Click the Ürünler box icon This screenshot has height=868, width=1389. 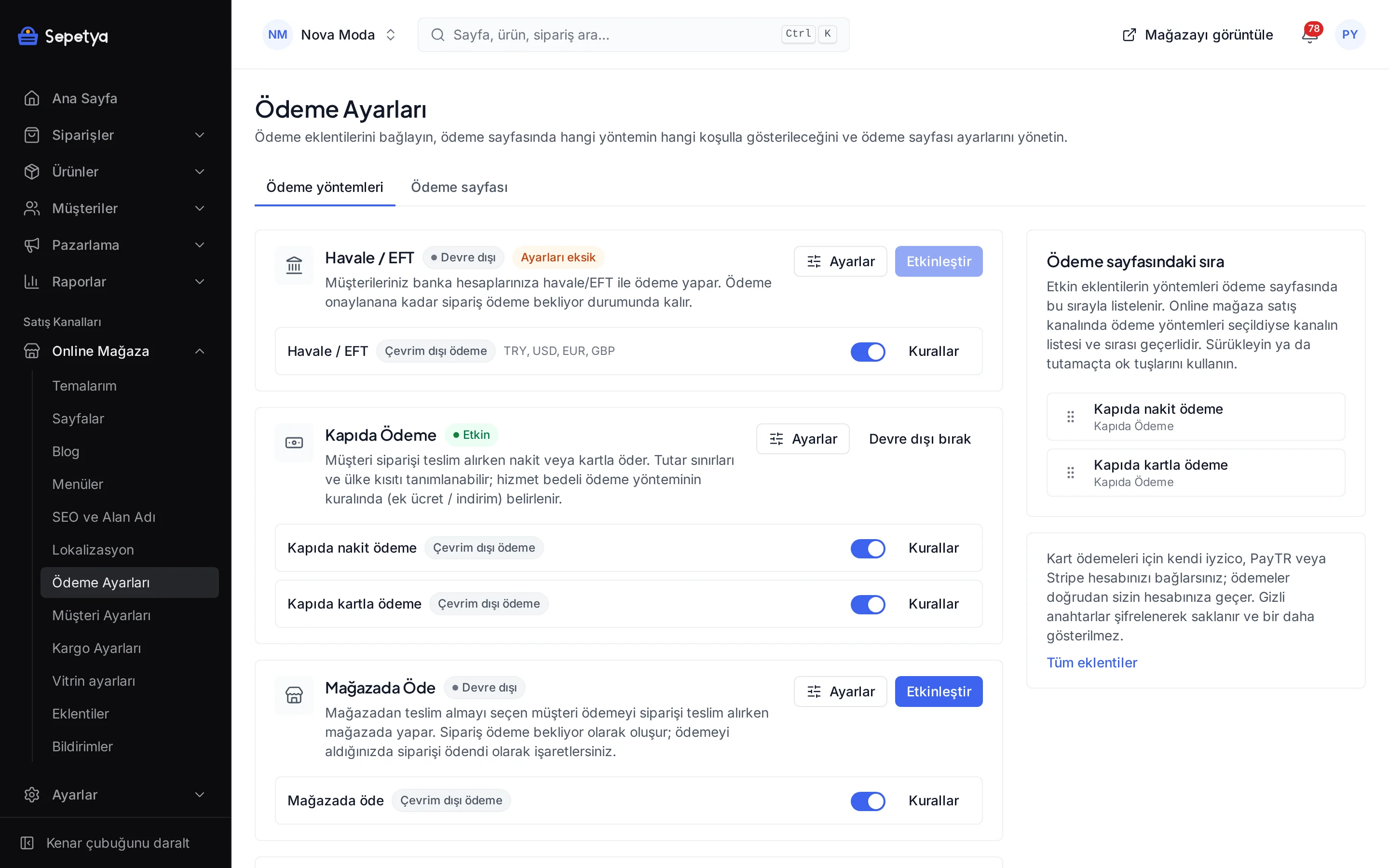click(31, 172)
